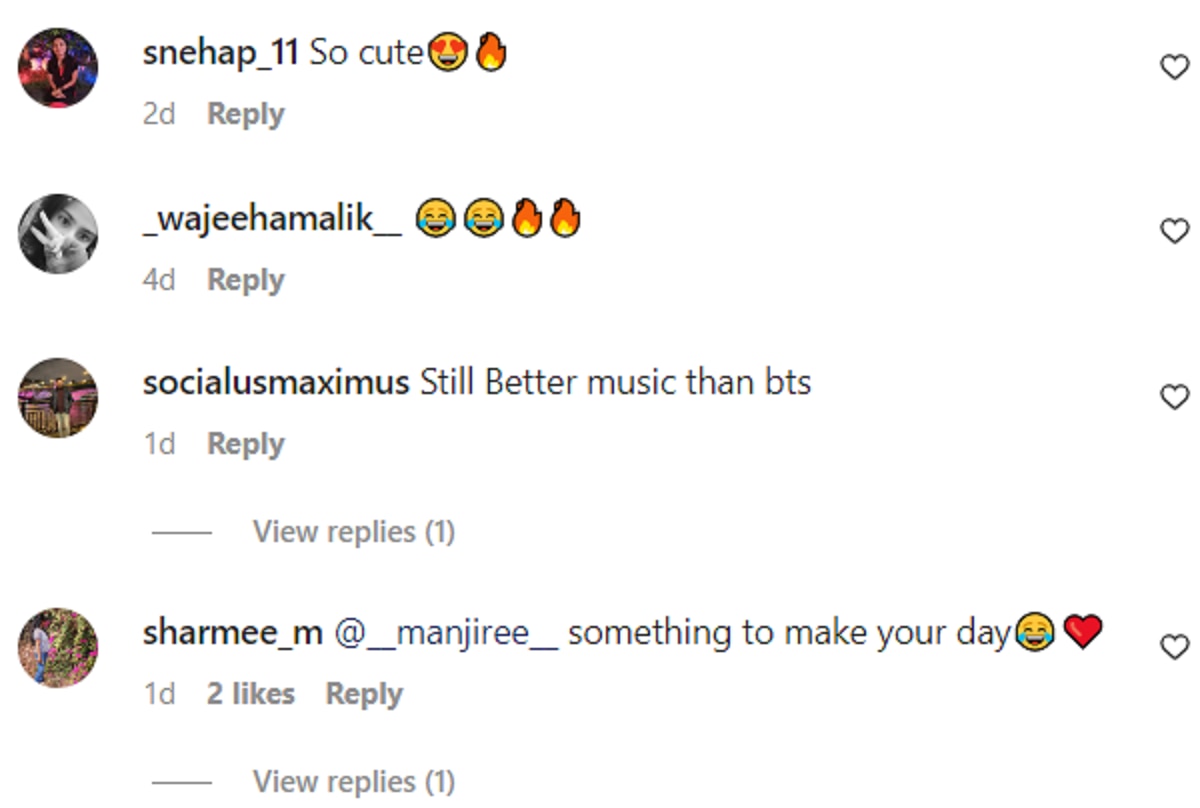
Task: Visit the _wajeehamalik_ username link
Action: pyautogui.click(x=272, y=219)
